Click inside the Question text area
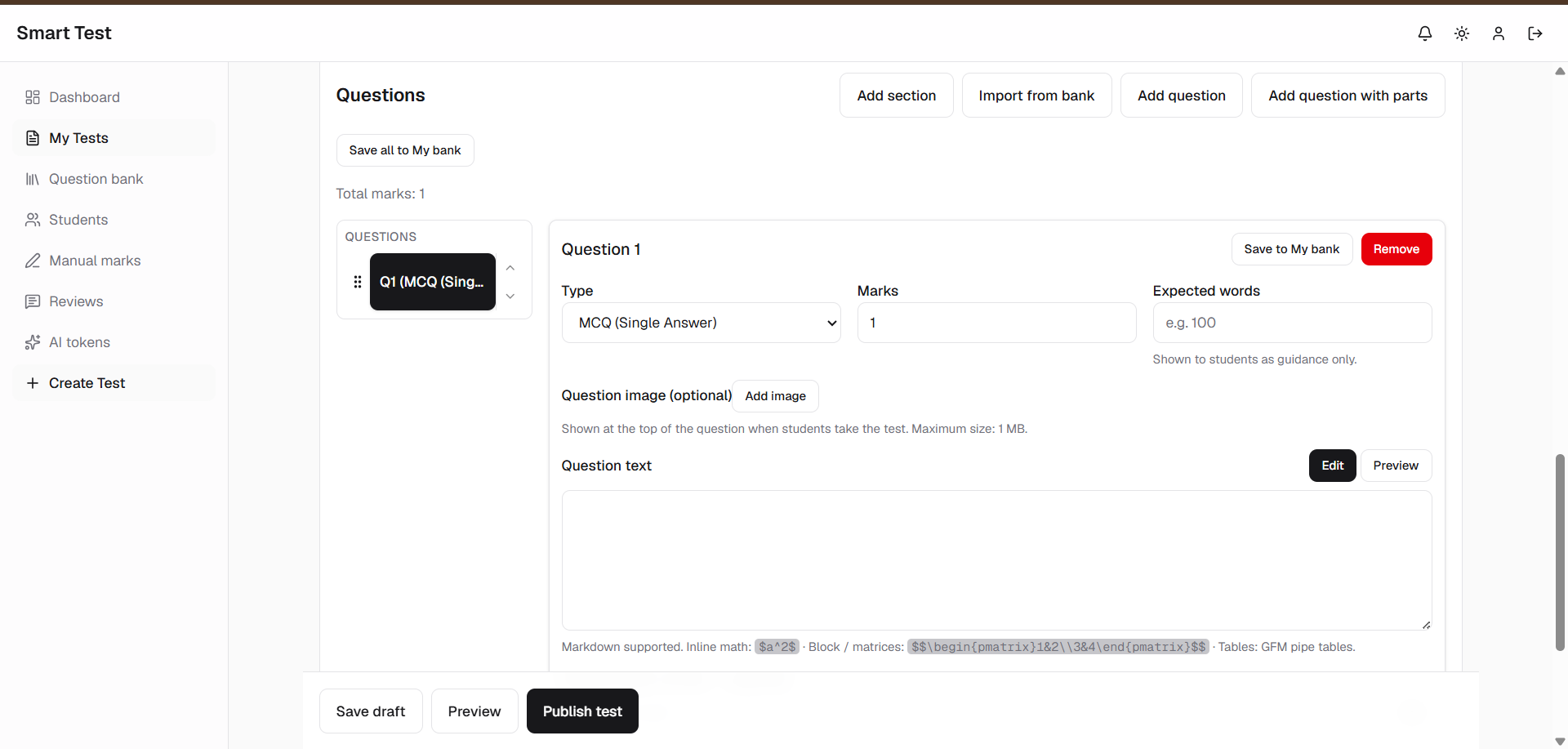This screenshot has height=749, width=1568. [x=996, y=560]
